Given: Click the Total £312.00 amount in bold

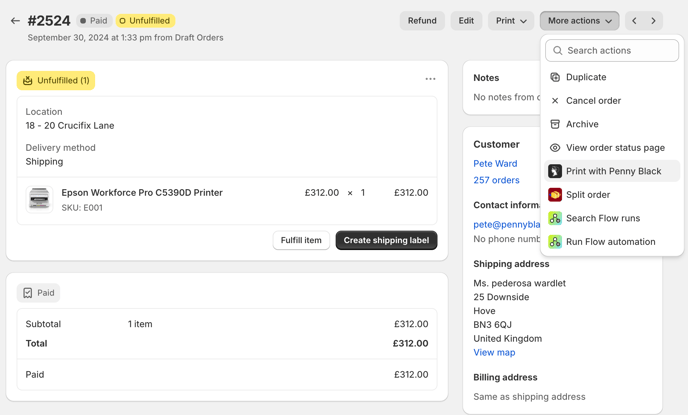Looking at the screenshot, I should 410,343.
